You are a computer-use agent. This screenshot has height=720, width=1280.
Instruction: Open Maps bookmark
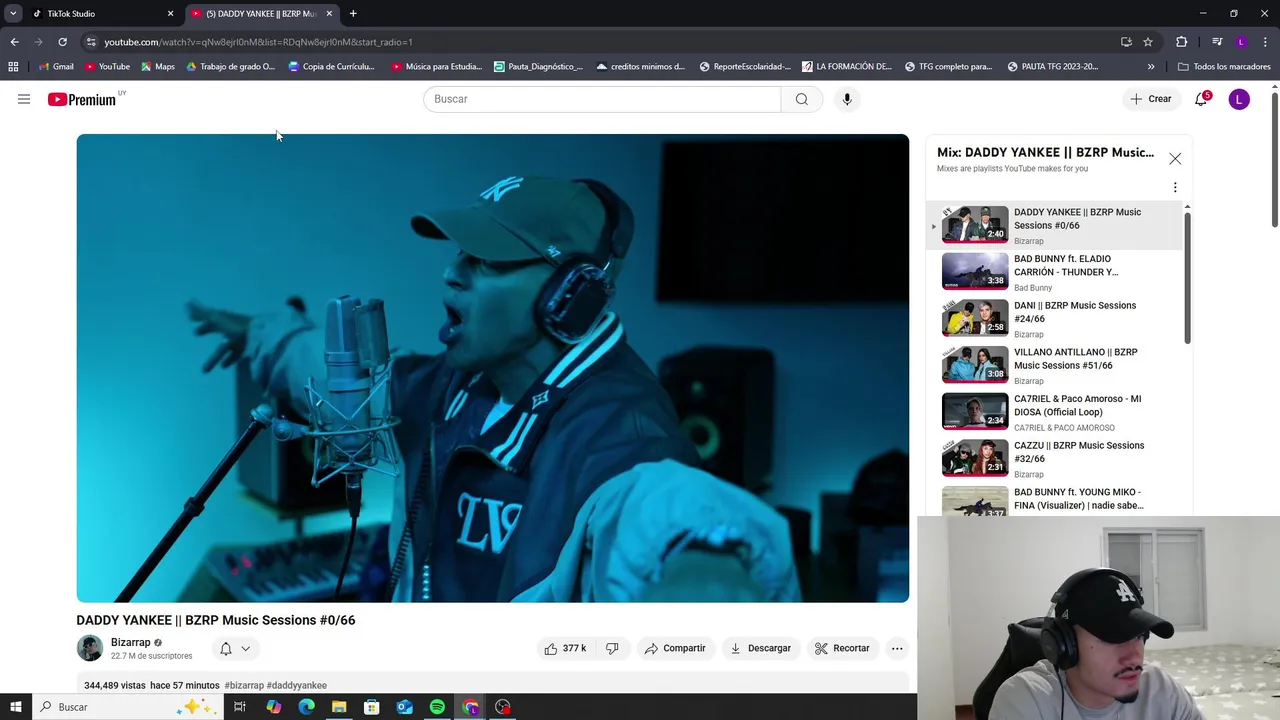point(158,67)
